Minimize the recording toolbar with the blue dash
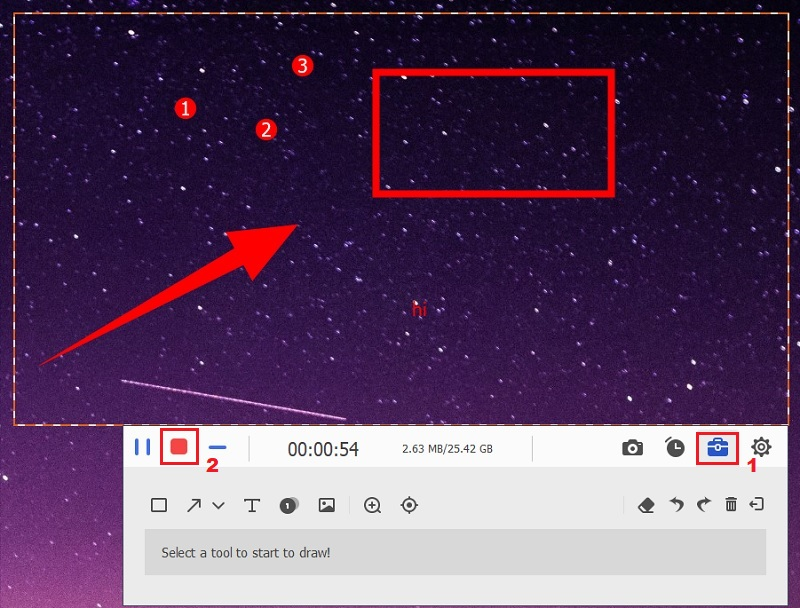The height and width of the screenshot is (608, 800). coord(218,447)
